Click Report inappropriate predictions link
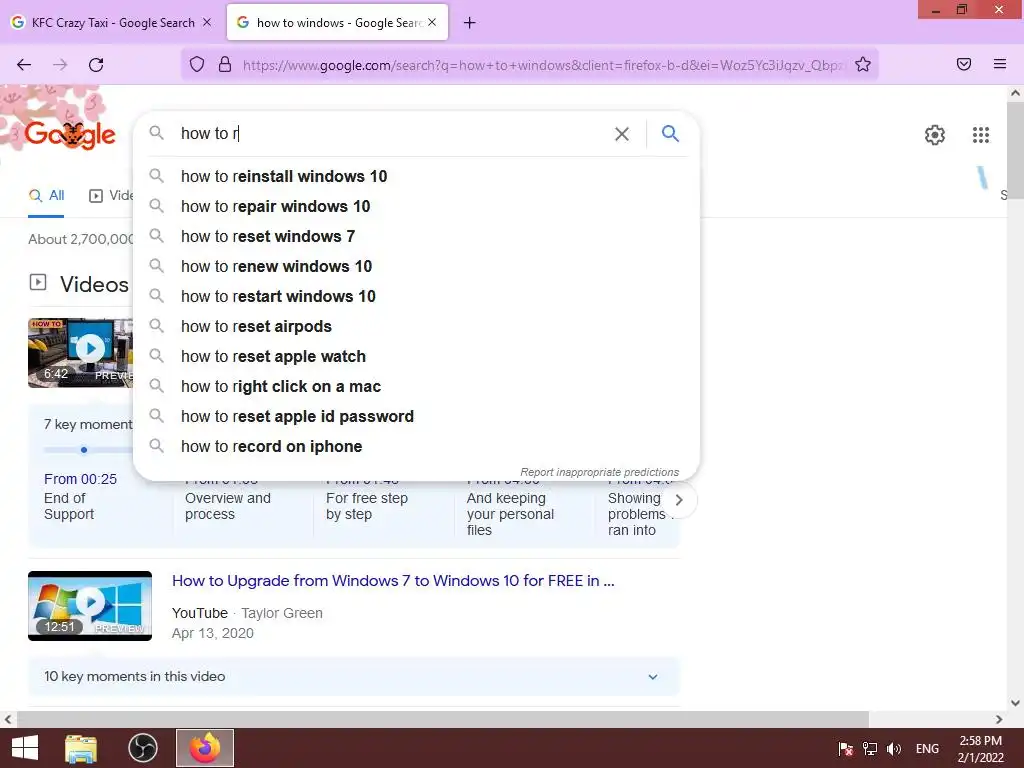 click(600, 472)
